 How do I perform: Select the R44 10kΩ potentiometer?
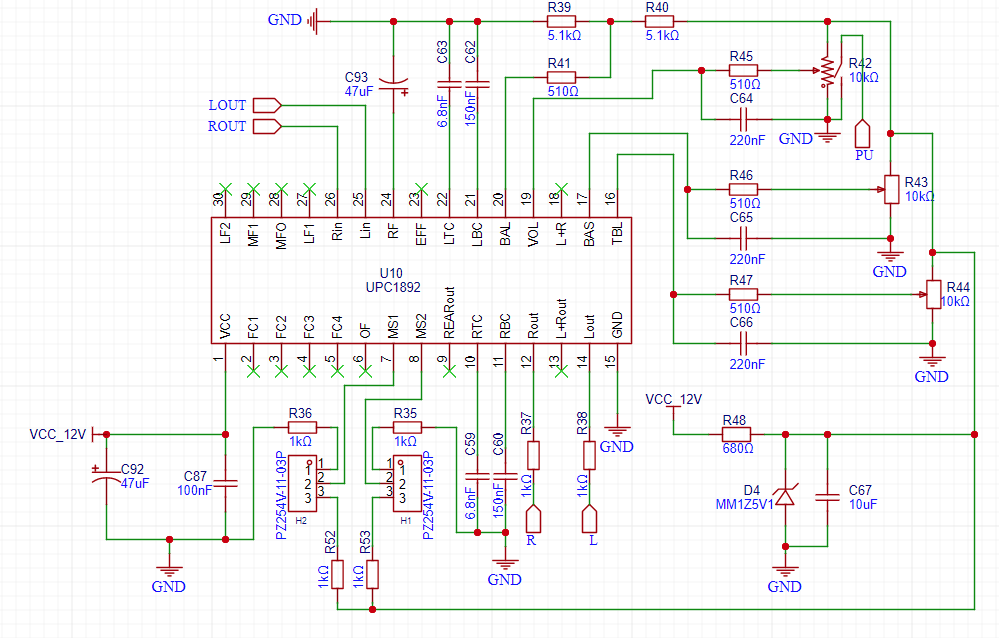933,294
